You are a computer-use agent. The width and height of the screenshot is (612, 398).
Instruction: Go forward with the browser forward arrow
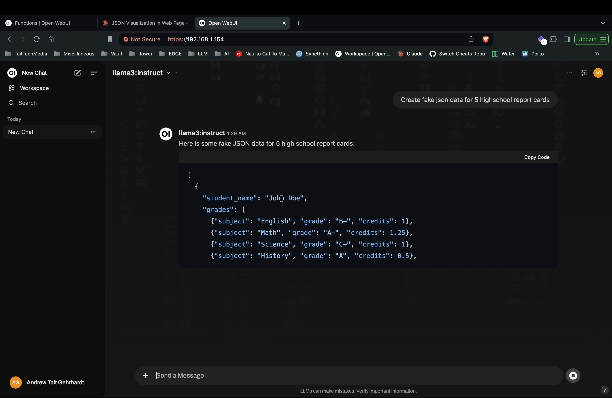pos(23,39)
